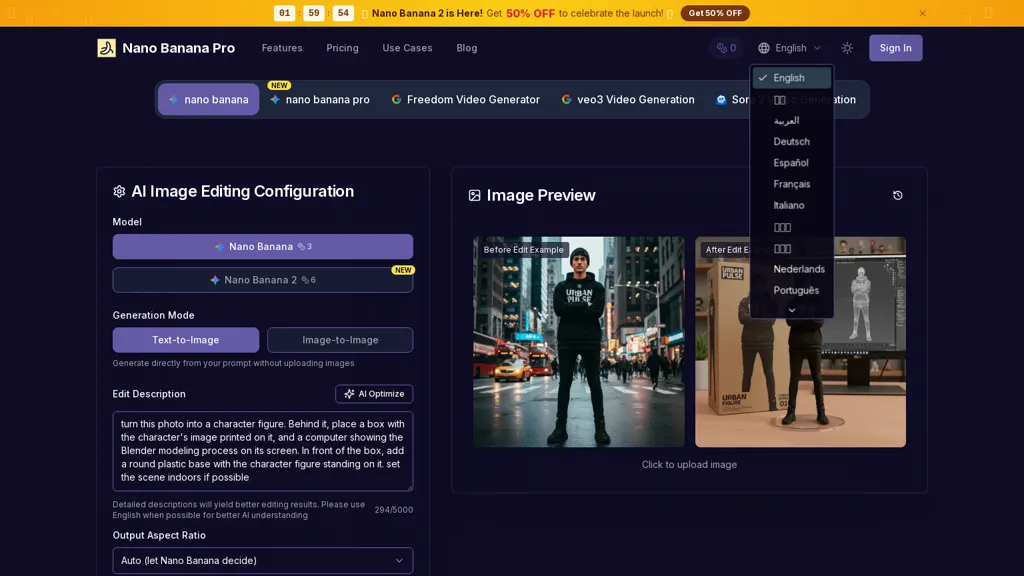The image size is (1024, 576).
Task: Click the AI Optimize button
Action: tap(374, 394)
